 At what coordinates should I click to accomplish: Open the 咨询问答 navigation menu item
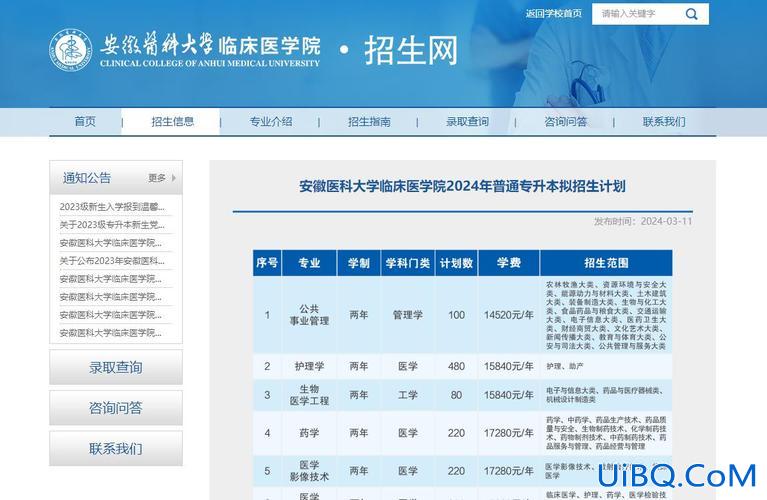pyautogui.click(x=566, y=121)
